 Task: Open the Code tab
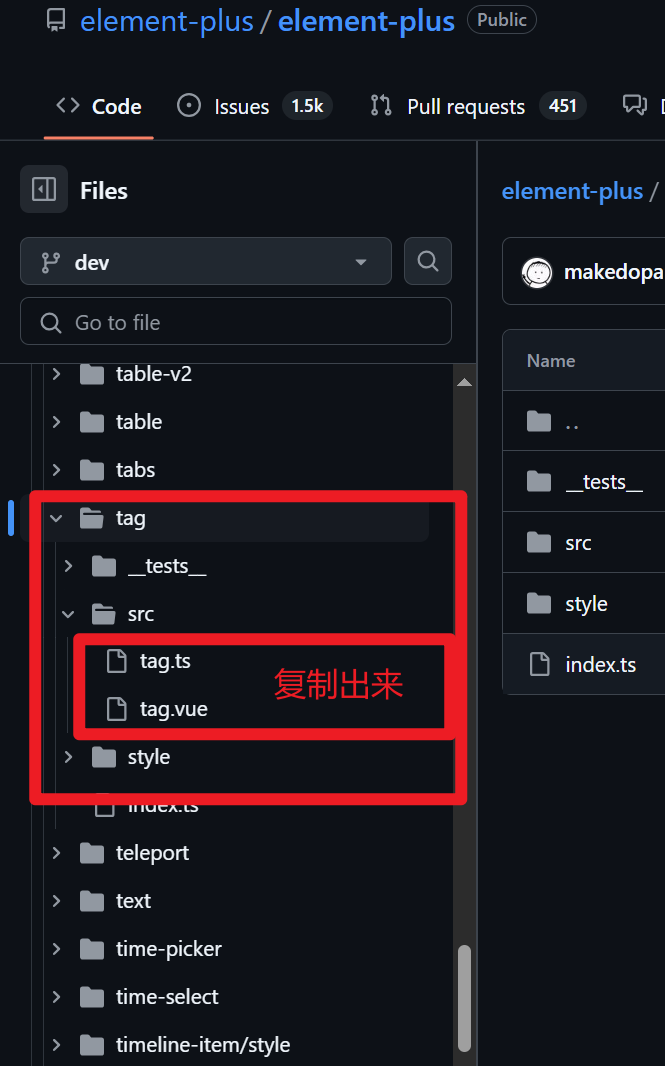point(99,106)
